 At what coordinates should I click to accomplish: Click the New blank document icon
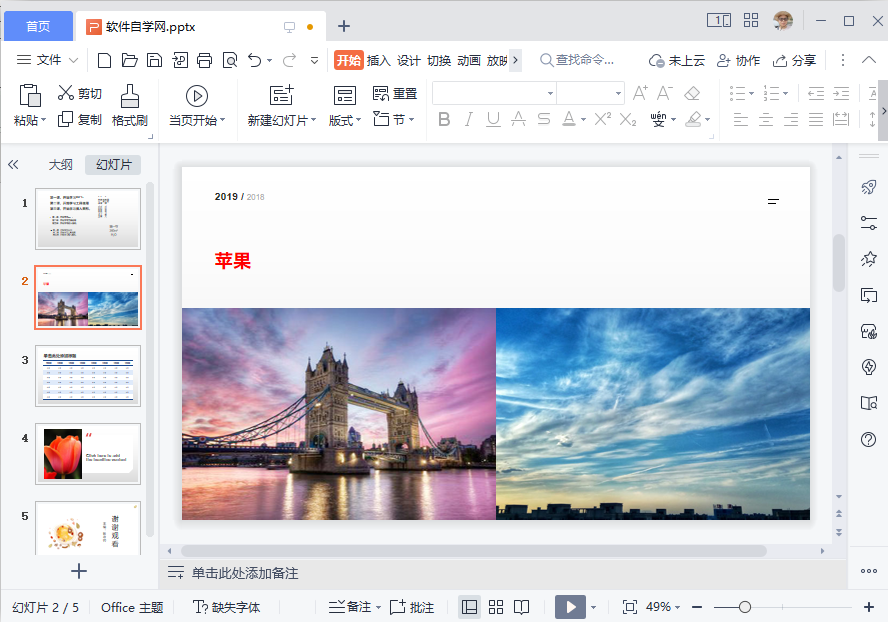[x=104, y=60]
